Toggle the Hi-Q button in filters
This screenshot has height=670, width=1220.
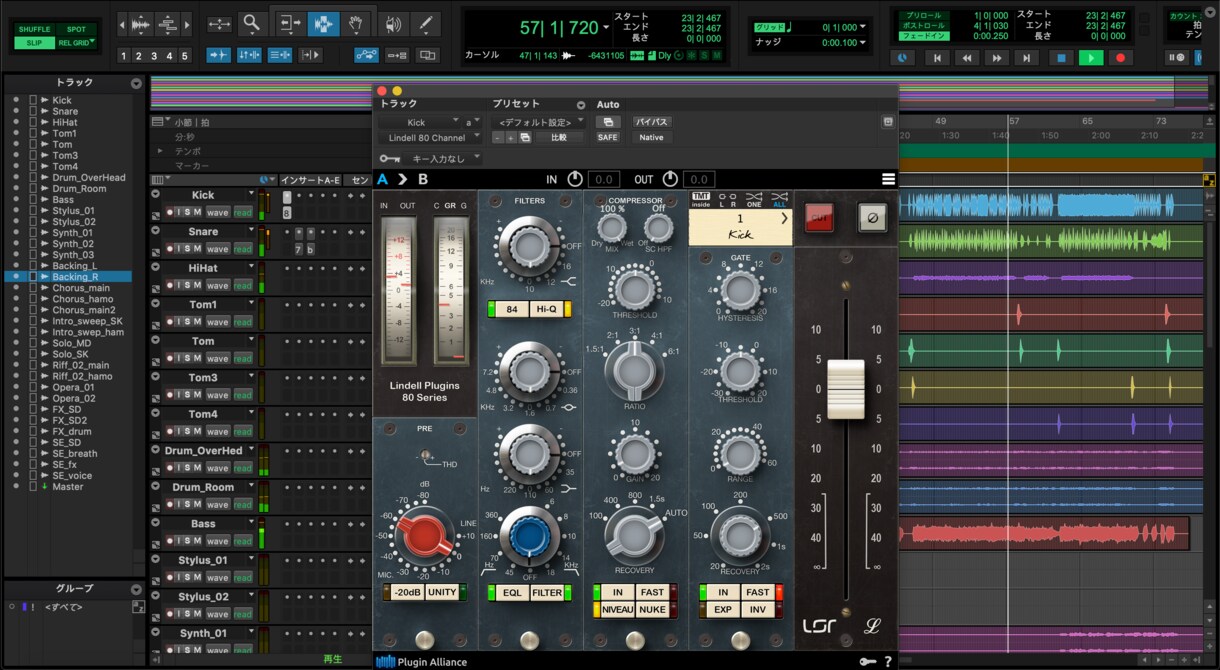click(x=546, y=309)
